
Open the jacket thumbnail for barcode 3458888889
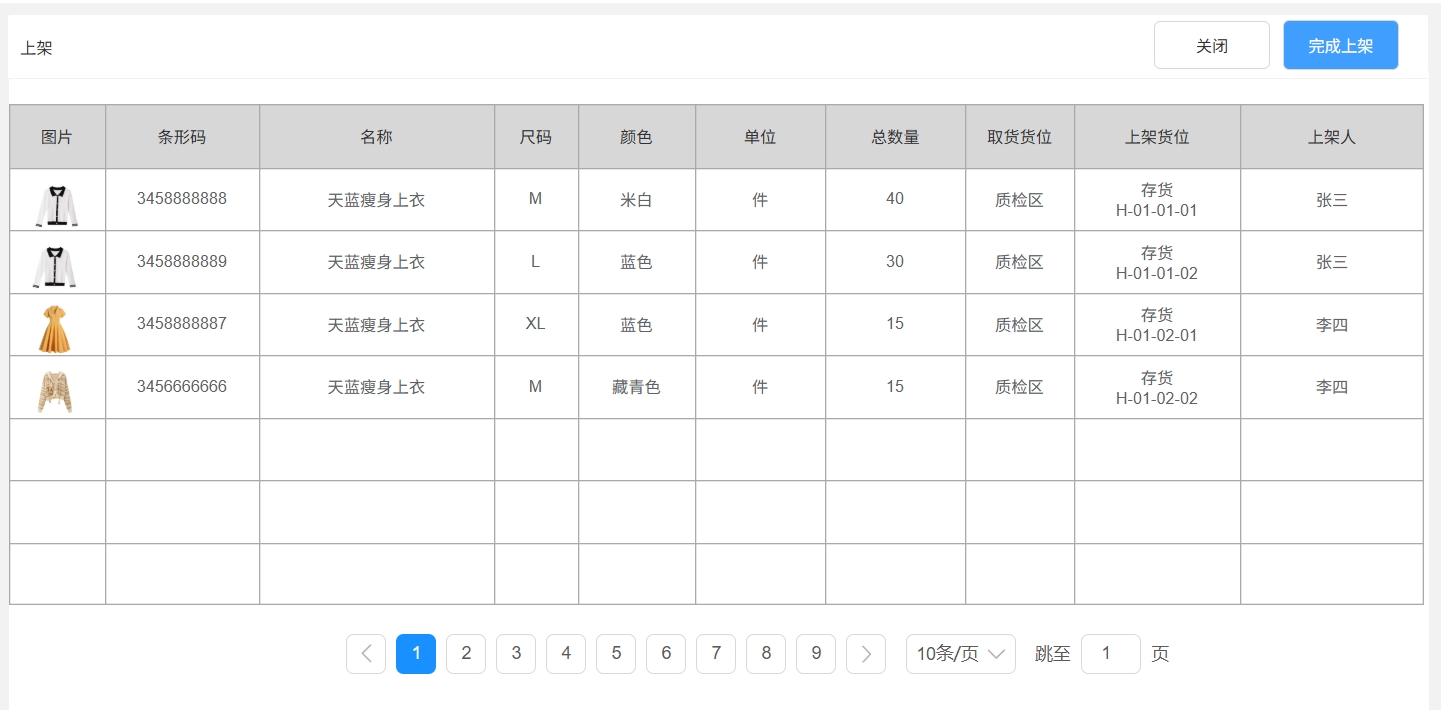click(x=57, y=267)
